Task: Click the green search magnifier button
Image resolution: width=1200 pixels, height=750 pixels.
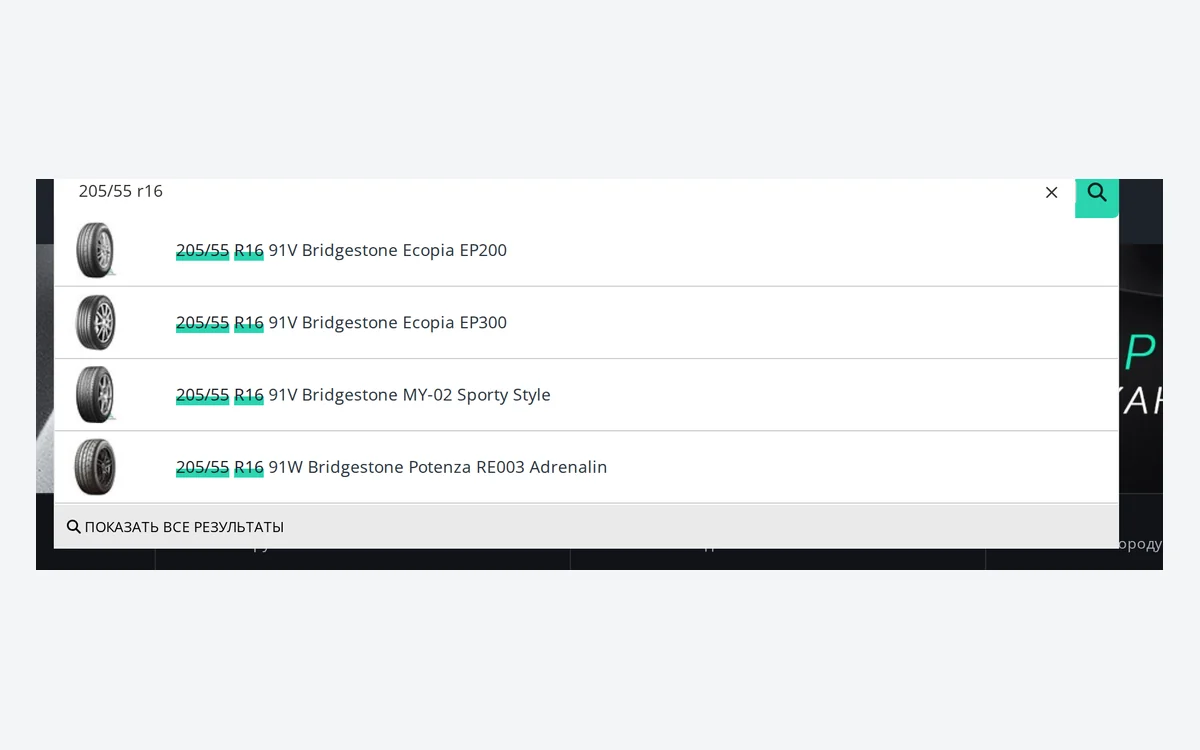Action: [1096, 197]
